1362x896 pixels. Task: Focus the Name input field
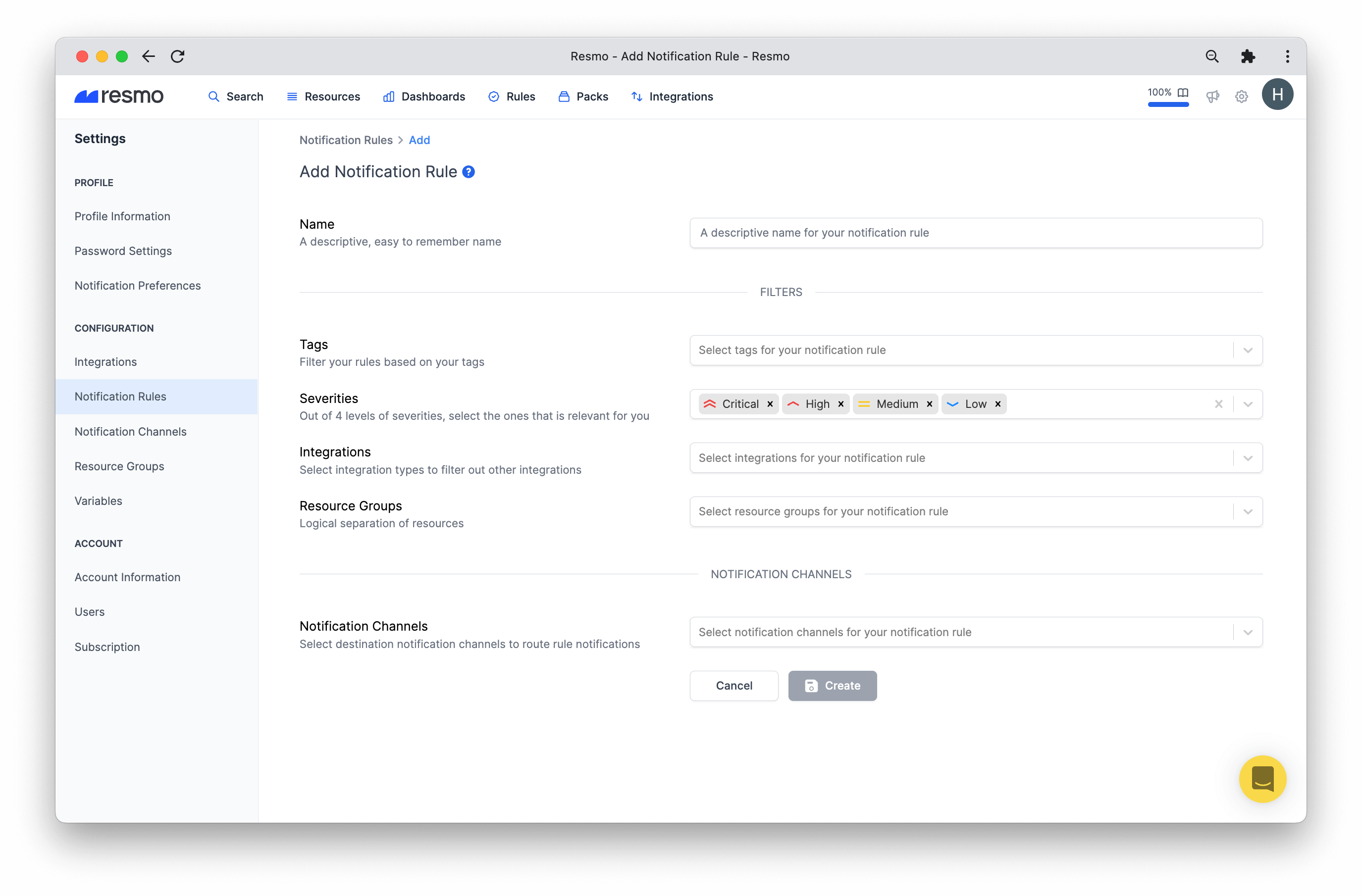976,233
